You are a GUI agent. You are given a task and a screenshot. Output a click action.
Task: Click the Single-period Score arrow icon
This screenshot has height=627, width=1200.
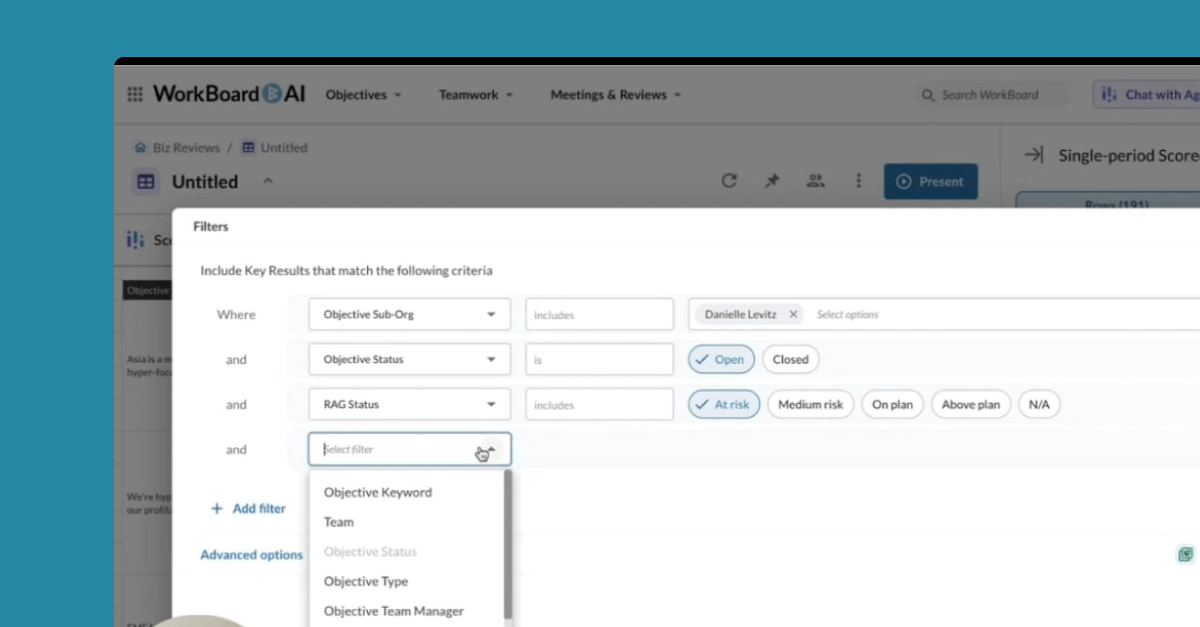click(x=1034, y=155)
